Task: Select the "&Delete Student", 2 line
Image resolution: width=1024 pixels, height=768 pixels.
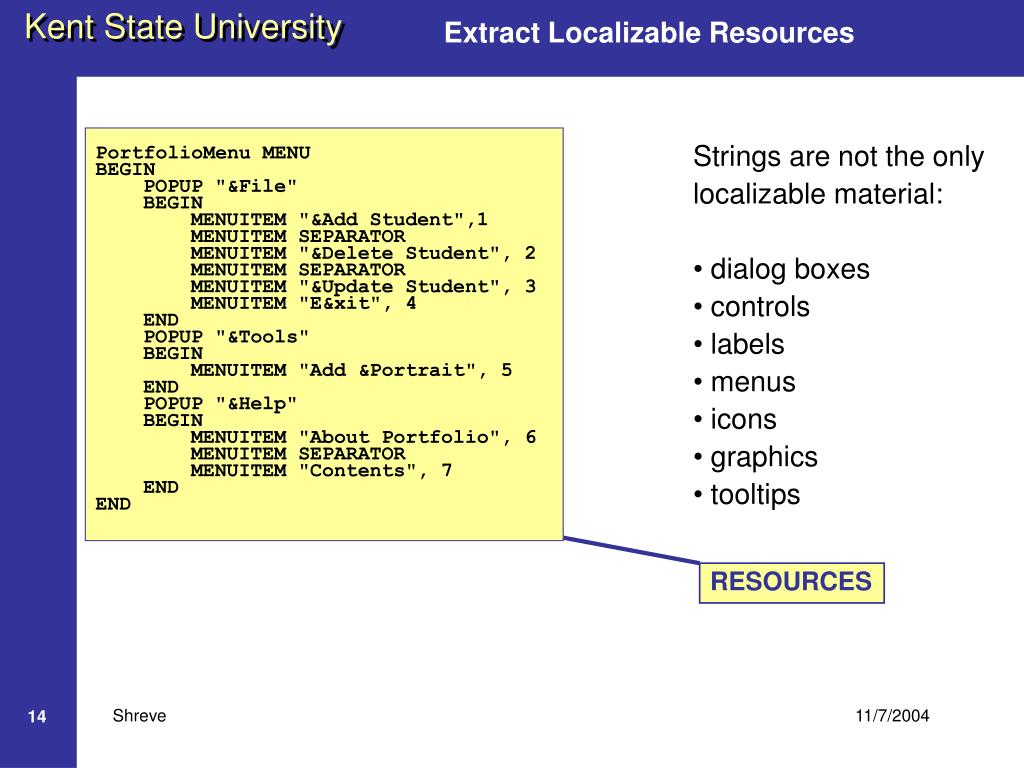Action: pos(363,253)
